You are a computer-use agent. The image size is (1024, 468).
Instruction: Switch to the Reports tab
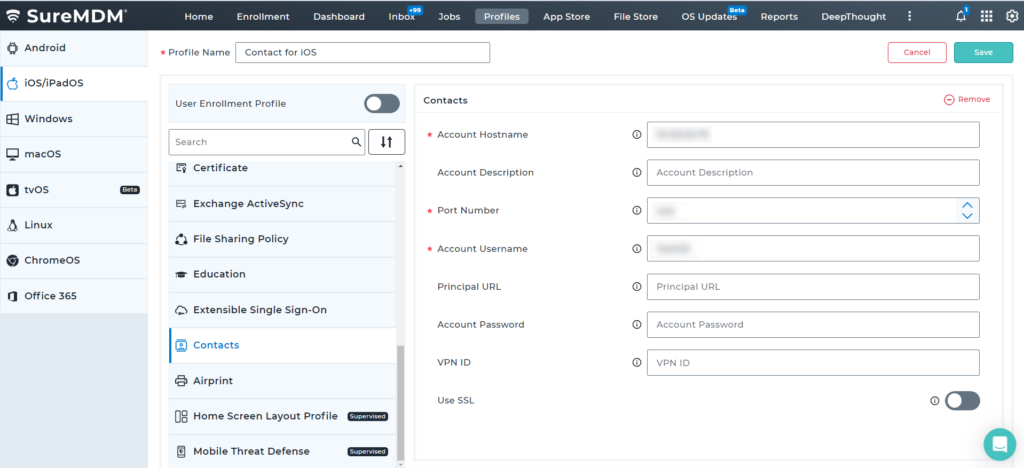(779, 16)
